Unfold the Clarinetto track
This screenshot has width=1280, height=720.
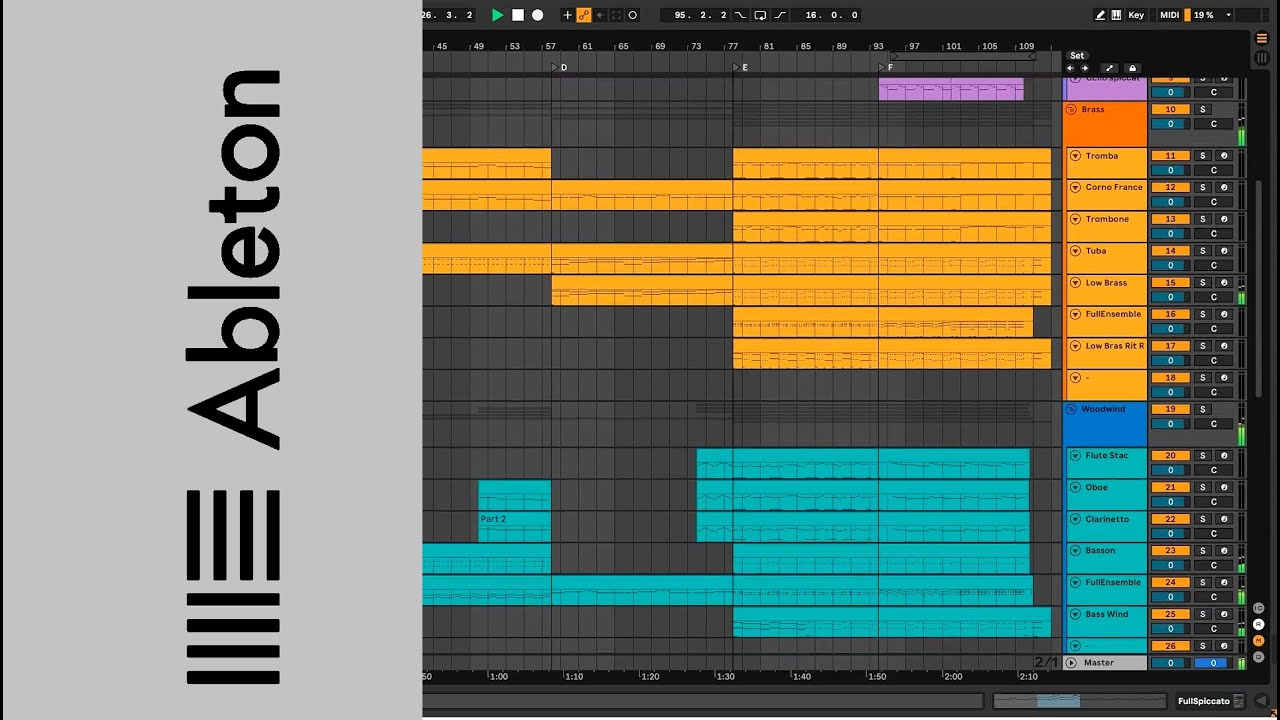tap(1075, 519)
